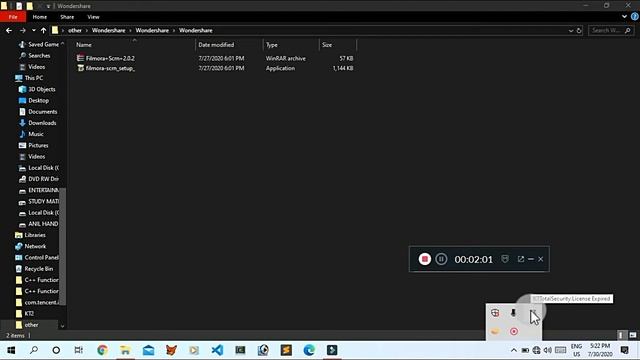This screenshot has width=640, height=360.
Task: Select 'other' in the address breadcrumb
Action: (x=75, y=31)
